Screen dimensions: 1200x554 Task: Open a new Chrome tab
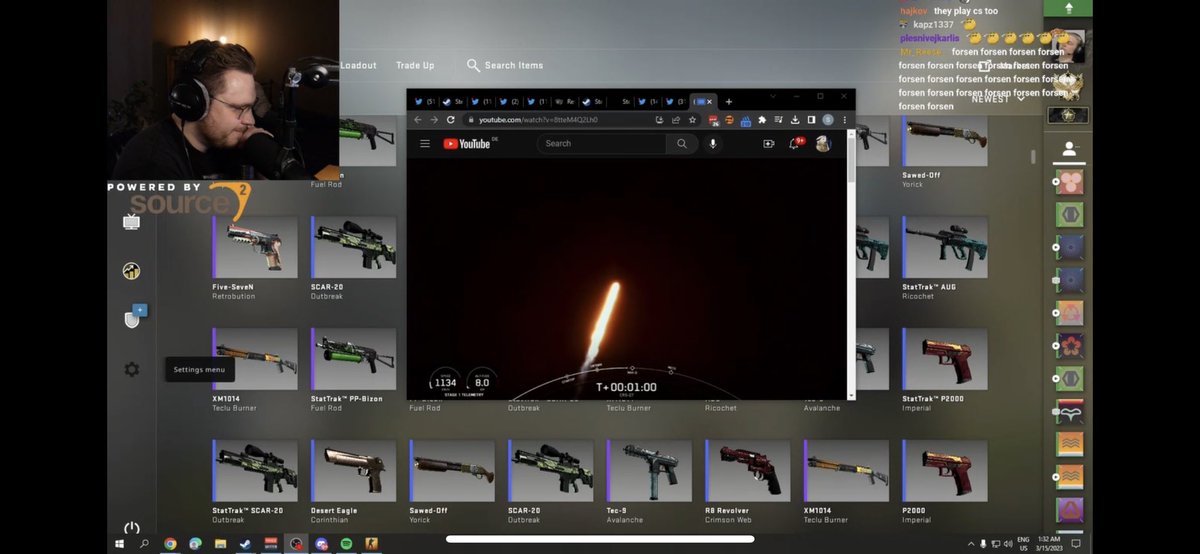tap(729, 101)
